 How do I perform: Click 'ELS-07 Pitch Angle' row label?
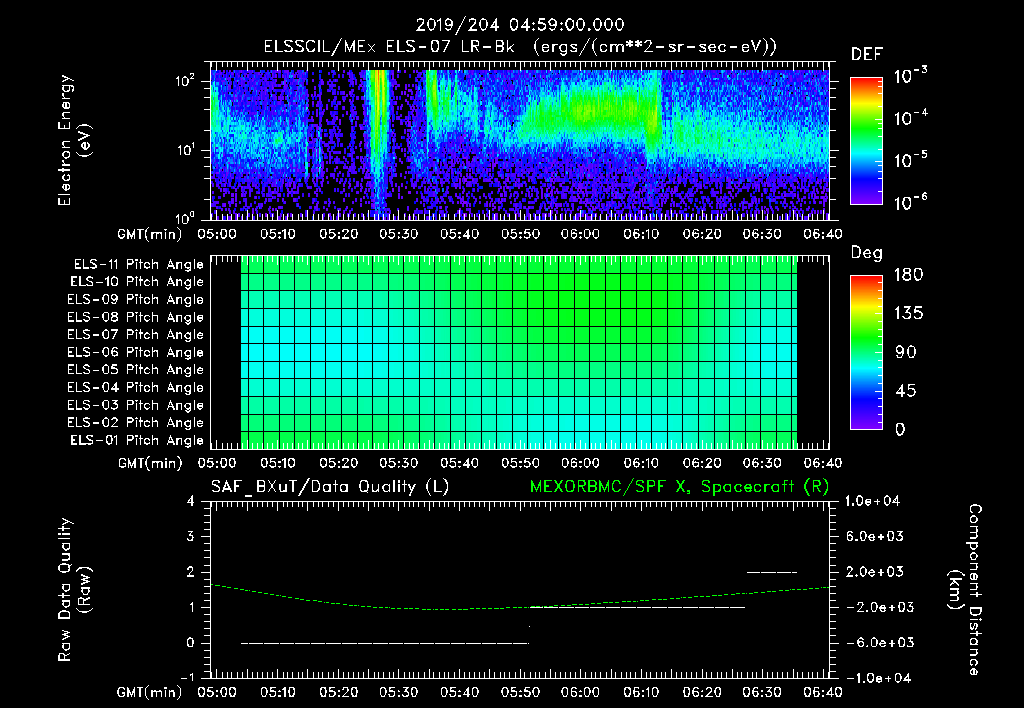tap(136, 334)
